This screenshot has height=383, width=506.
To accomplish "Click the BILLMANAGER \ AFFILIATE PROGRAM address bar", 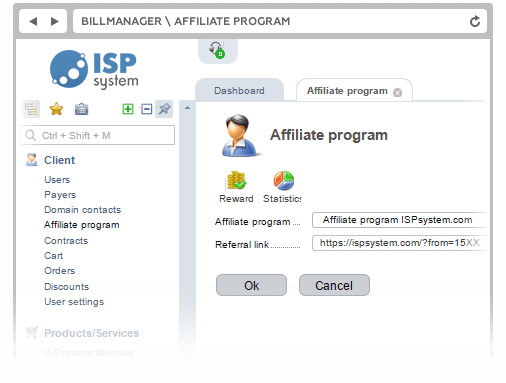I will (x=280, y=21).
